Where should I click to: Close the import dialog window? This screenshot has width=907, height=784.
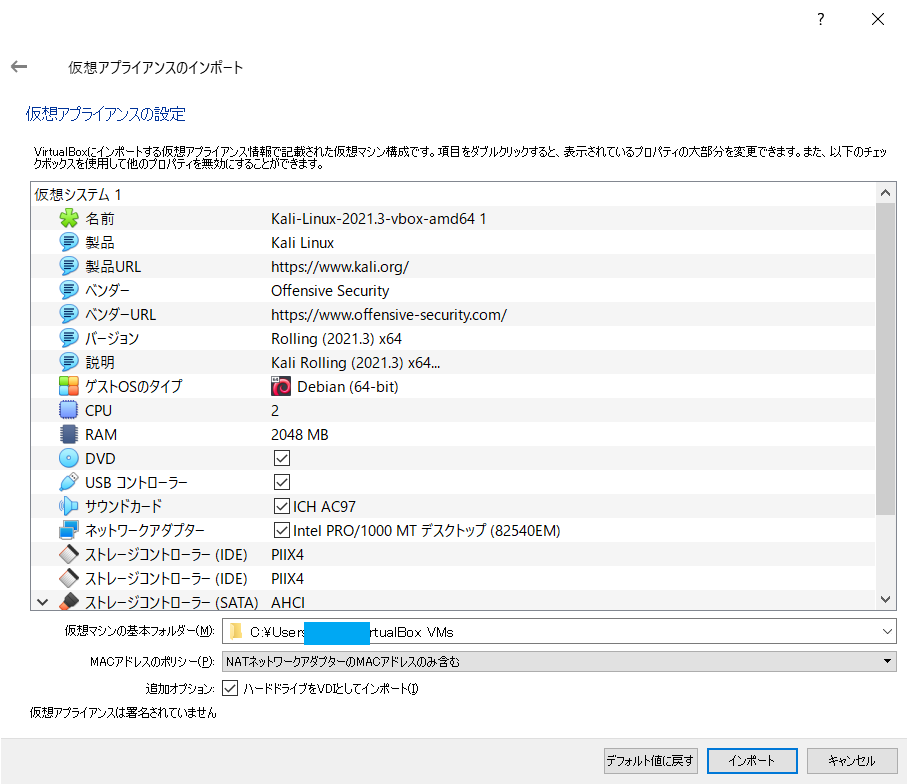[x=877, y=19]
